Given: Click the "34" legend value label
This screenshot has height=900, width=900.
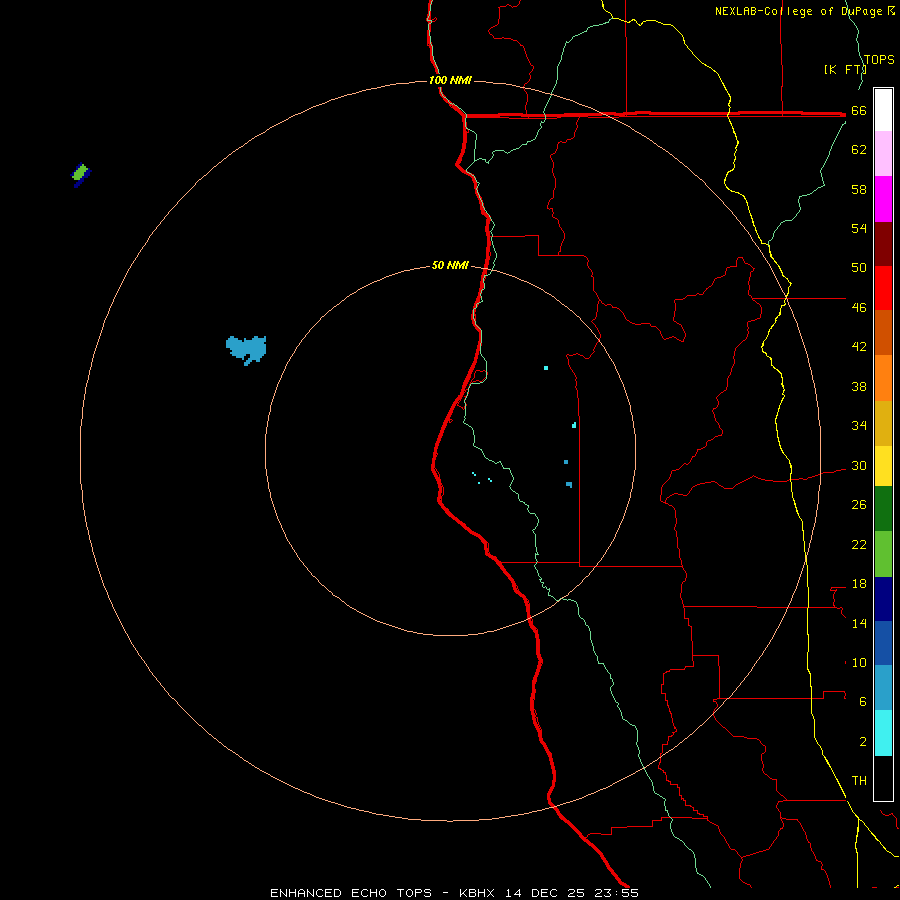Looking at the screenshot, I should (x=859, y=426).
